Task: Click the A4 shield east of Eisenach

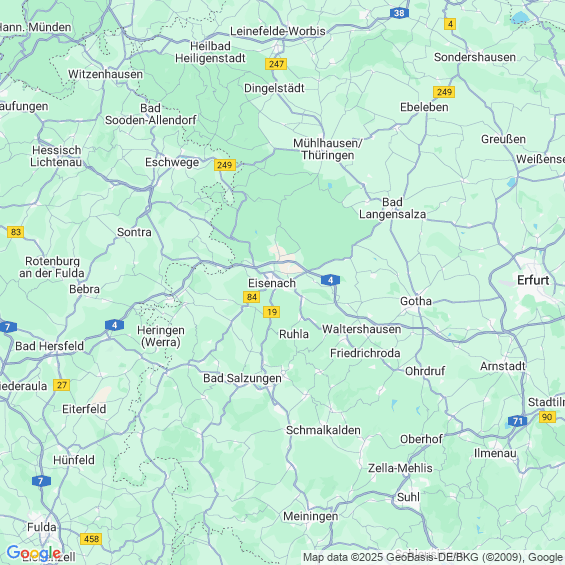Action: point(330,280)
